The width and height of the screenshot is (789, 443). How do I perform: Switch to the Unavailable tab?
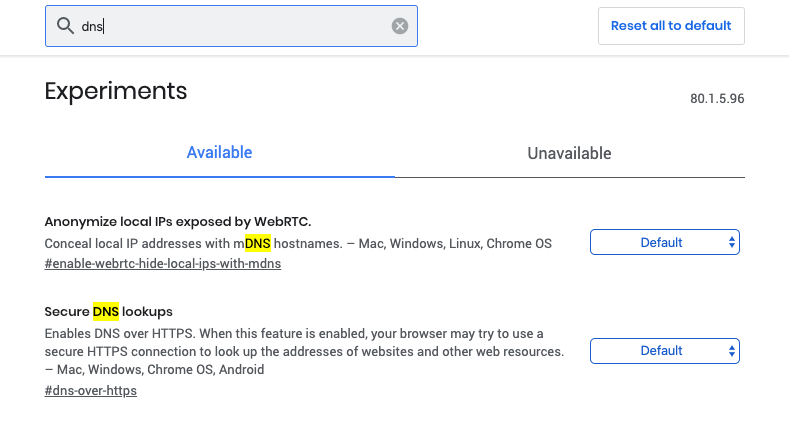pos(569,154)
